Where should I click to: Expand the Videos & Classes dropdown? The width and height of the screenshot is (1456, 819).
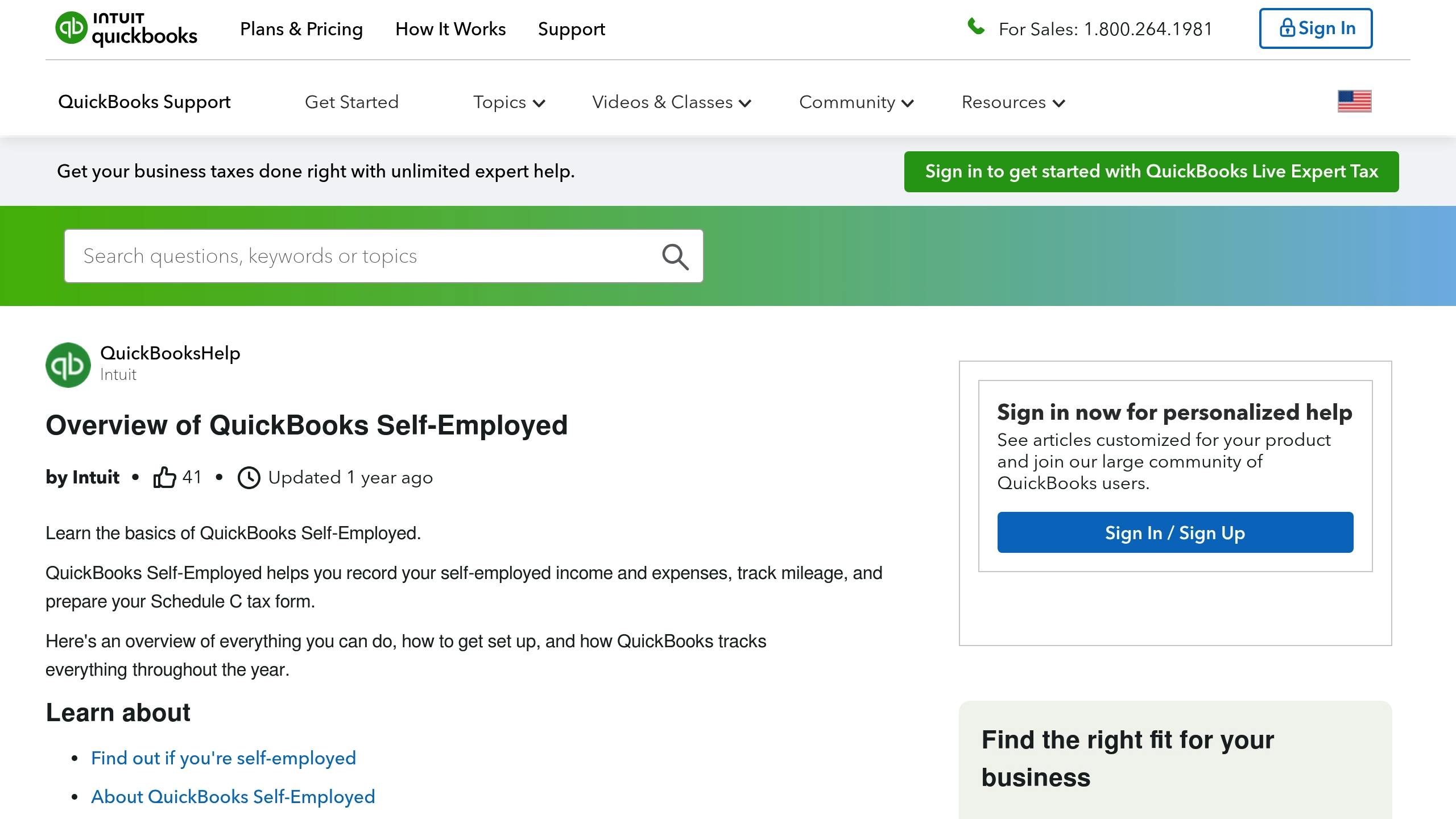point(672,102)
